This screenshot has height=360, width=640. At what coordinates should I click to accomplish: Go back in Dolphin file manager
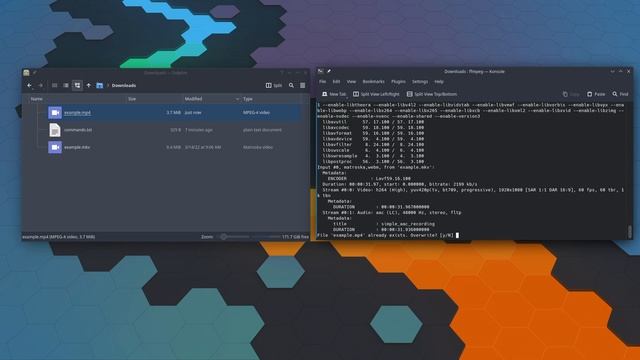pyautogui.click(x=29, y=86)
